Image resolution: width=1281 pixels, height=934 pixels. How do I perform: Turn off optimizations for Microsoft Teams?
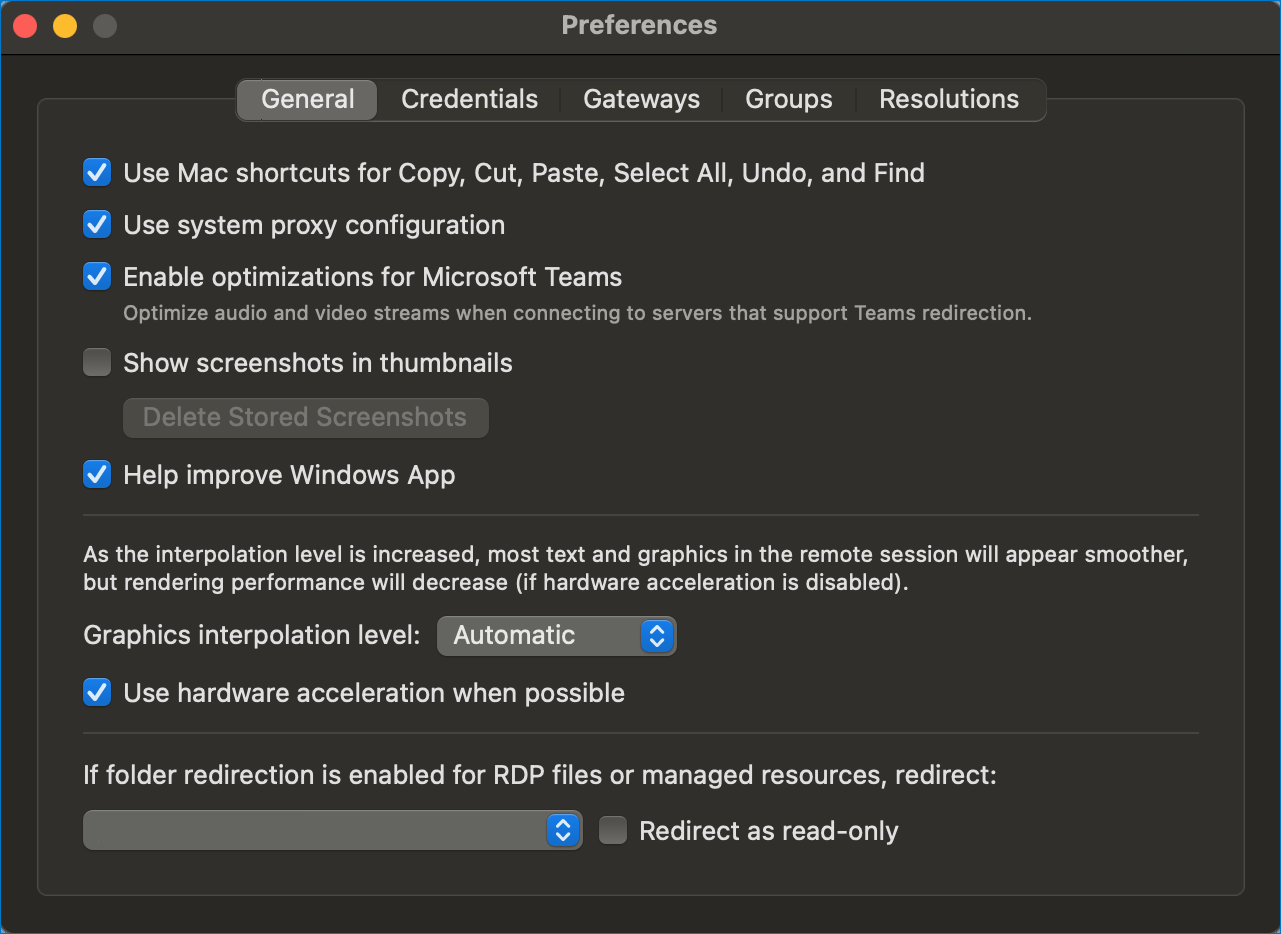[97, 277]
